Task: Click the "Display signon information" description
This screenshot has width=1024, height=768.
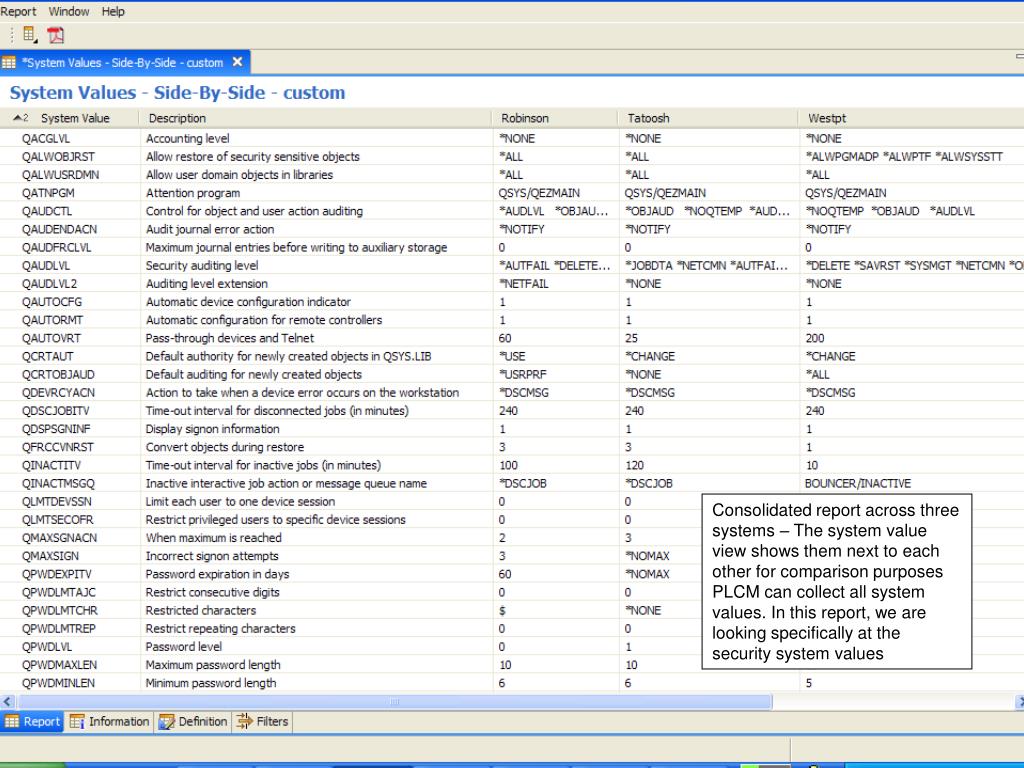Action: click(212, 429)
